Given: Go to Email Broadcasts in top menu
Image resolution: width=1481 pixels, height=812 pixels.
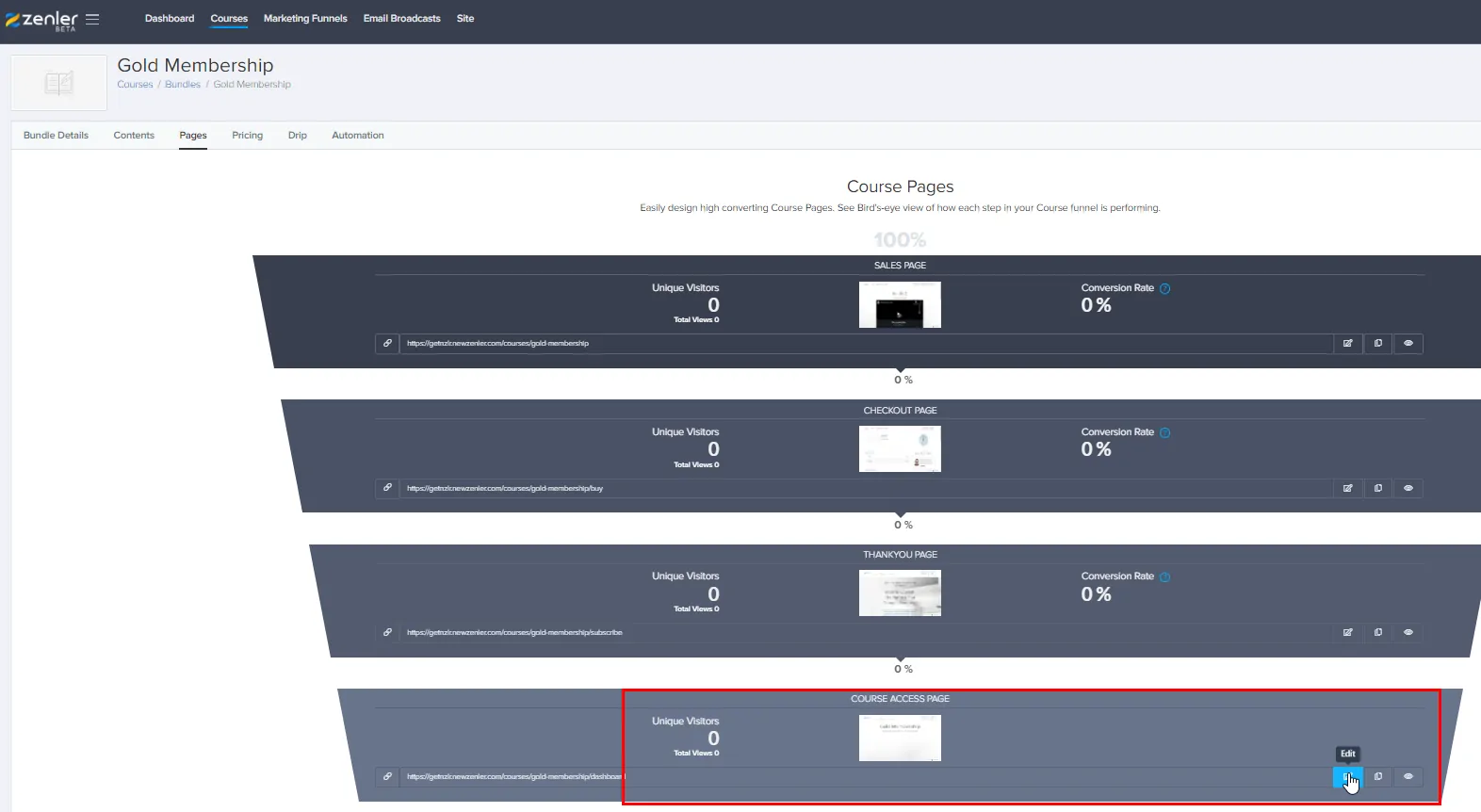Looking at the screenshot, I should 401,19.
